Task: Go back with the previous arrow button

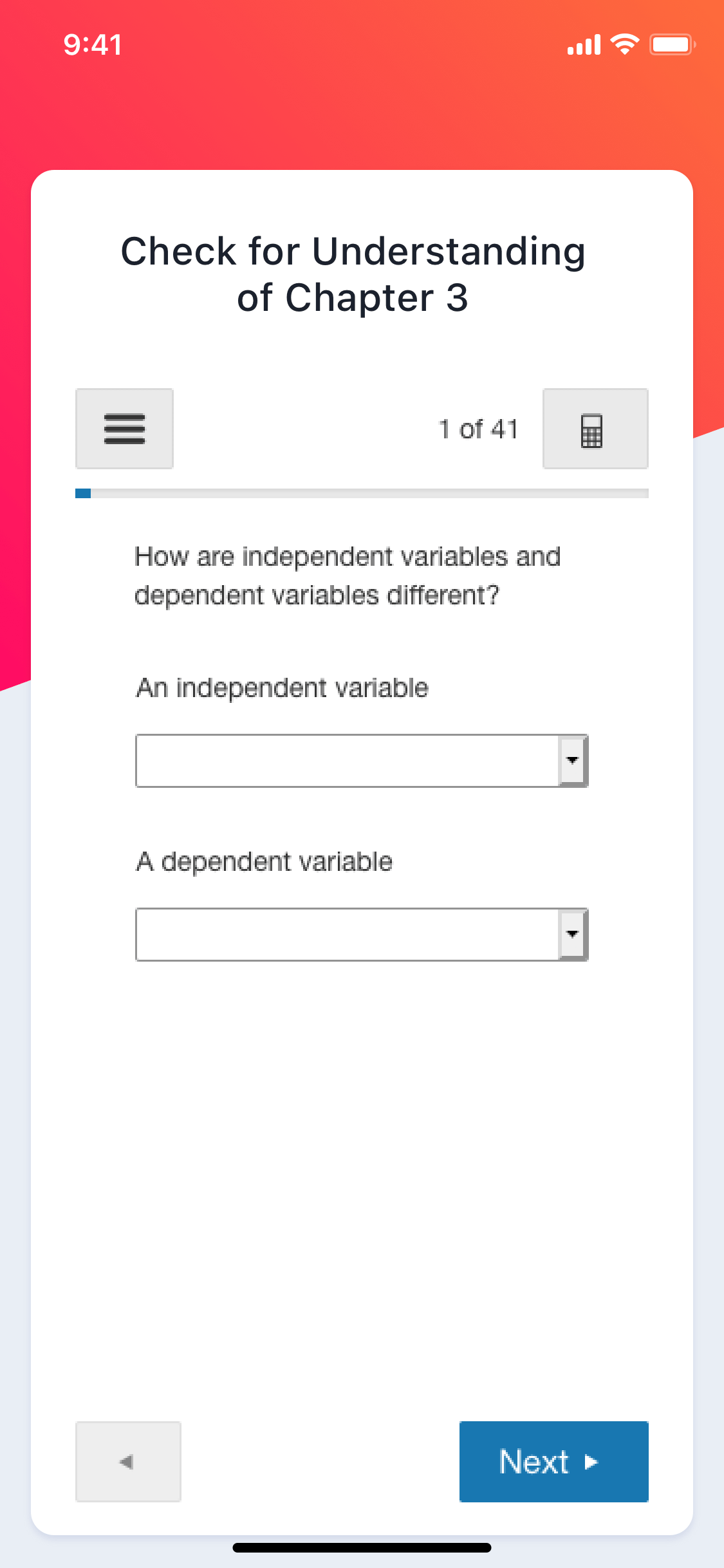Action: pos(128,1462)
